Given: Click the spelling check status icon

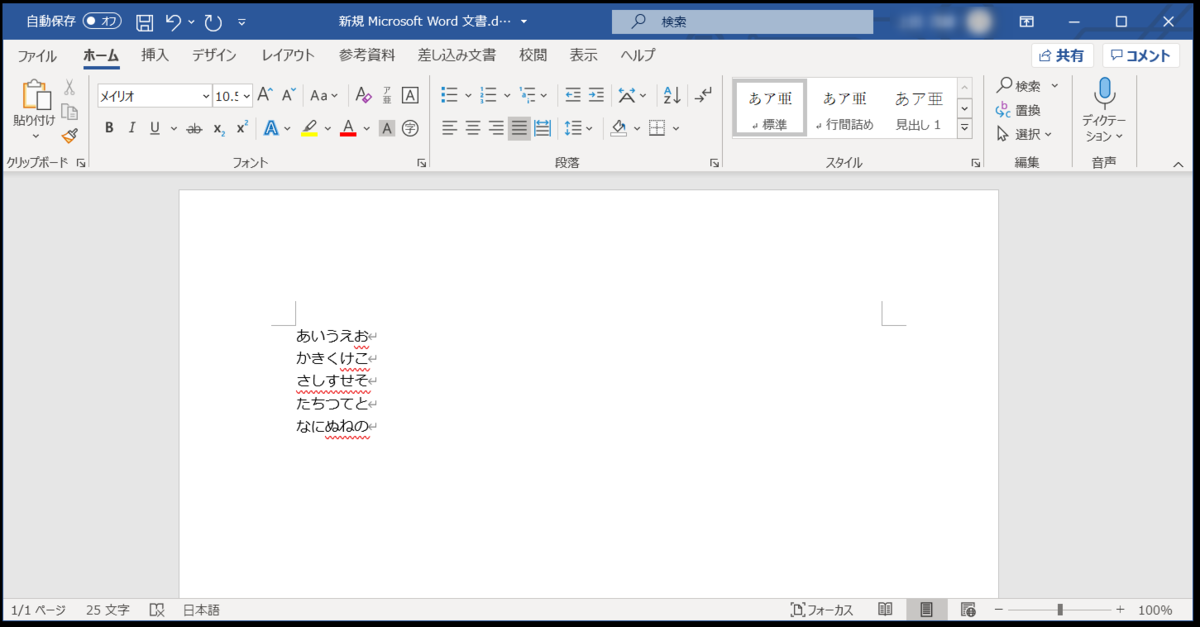Looking at the screenshot, I should point(157,609).
